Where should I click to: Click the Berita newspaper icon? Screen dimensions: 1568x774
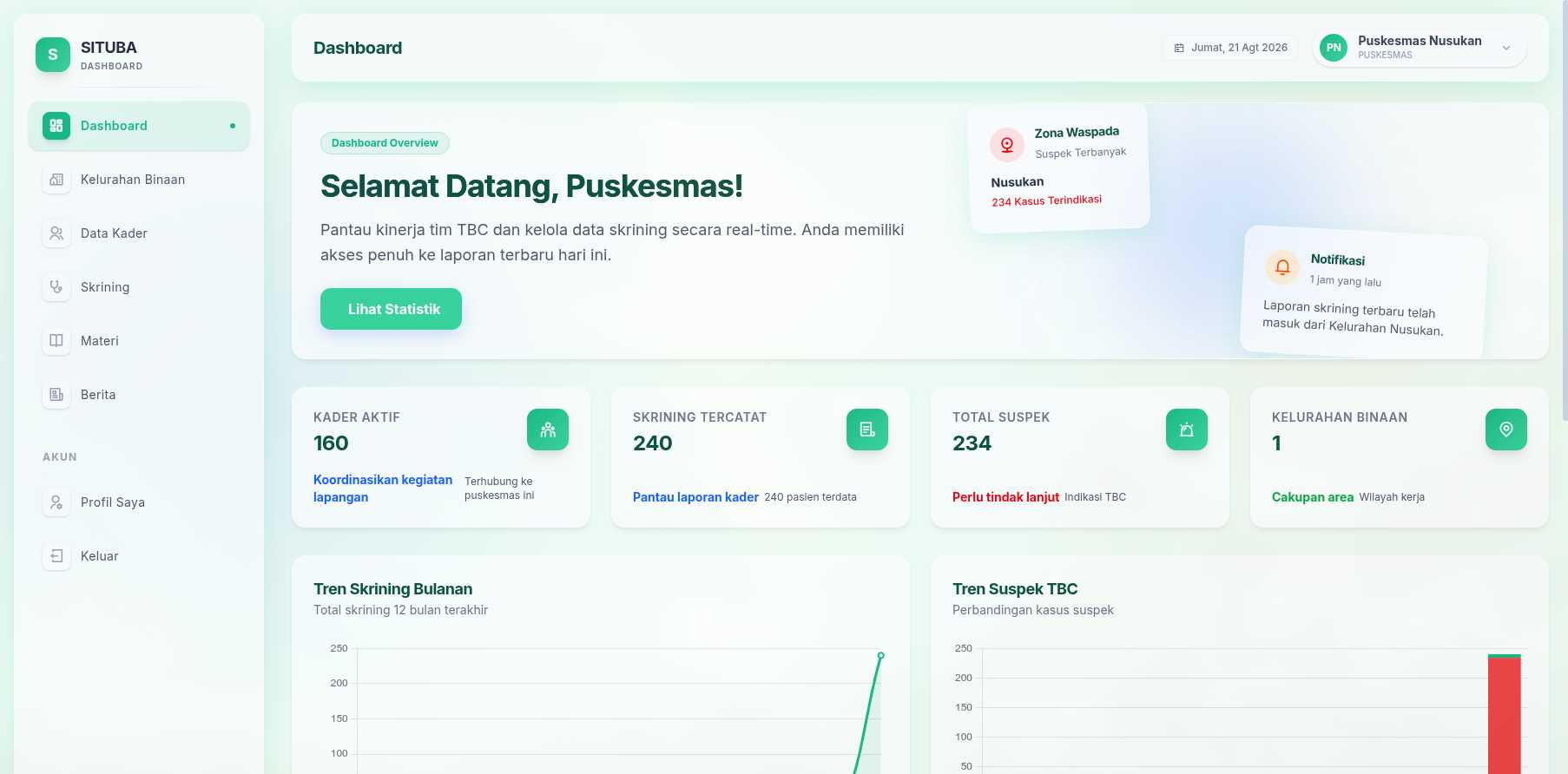pyautogui.click(x=56, y=395)
